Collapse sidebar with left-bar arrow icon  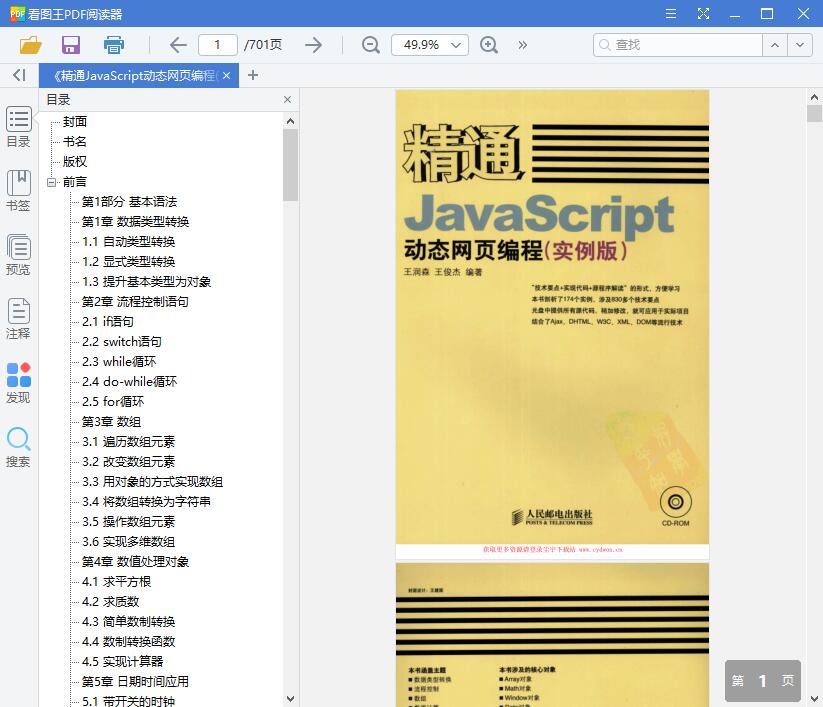[x=19, y=75]
